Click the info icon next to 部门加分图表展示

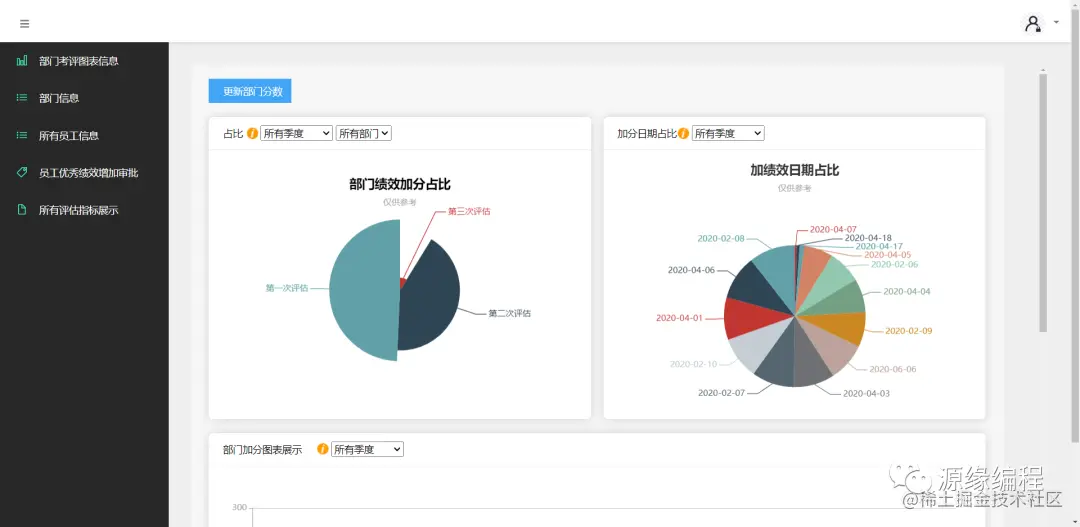pos(322,449)
